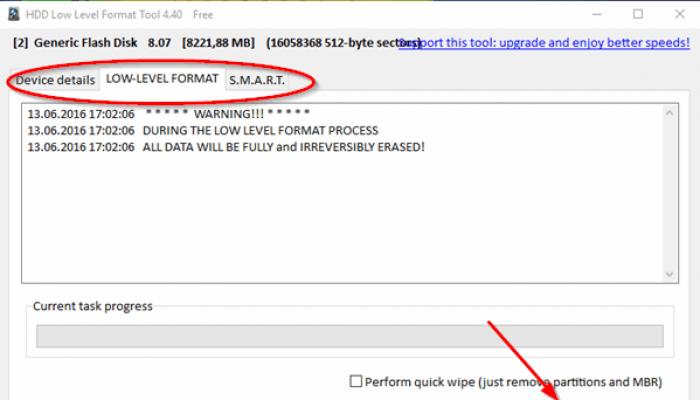Select the DURING THE LOW LEVEL FORMAT PROCESS line
700x400 pixels.
click(x=203, y=130)
